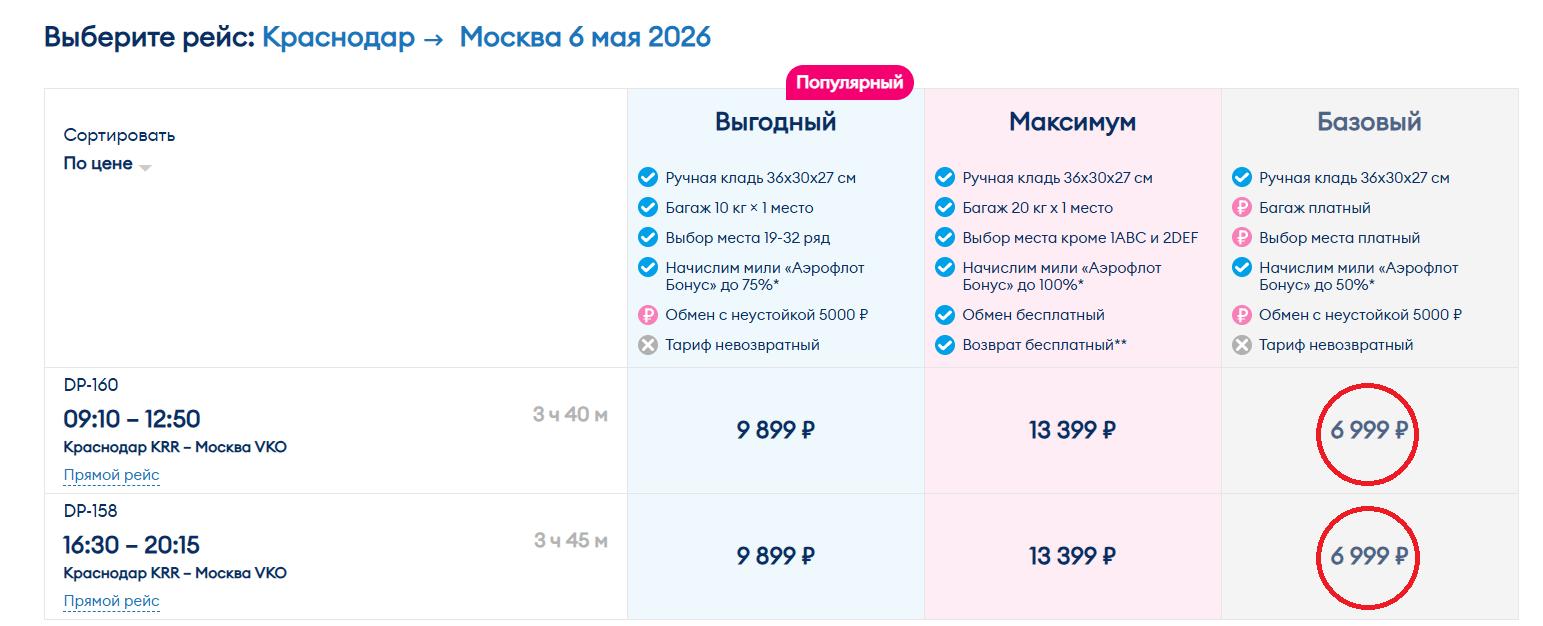Expand "Прямой рейс" details for flight DP-158
Screen dimensions: 1543x626
[111, 601]
